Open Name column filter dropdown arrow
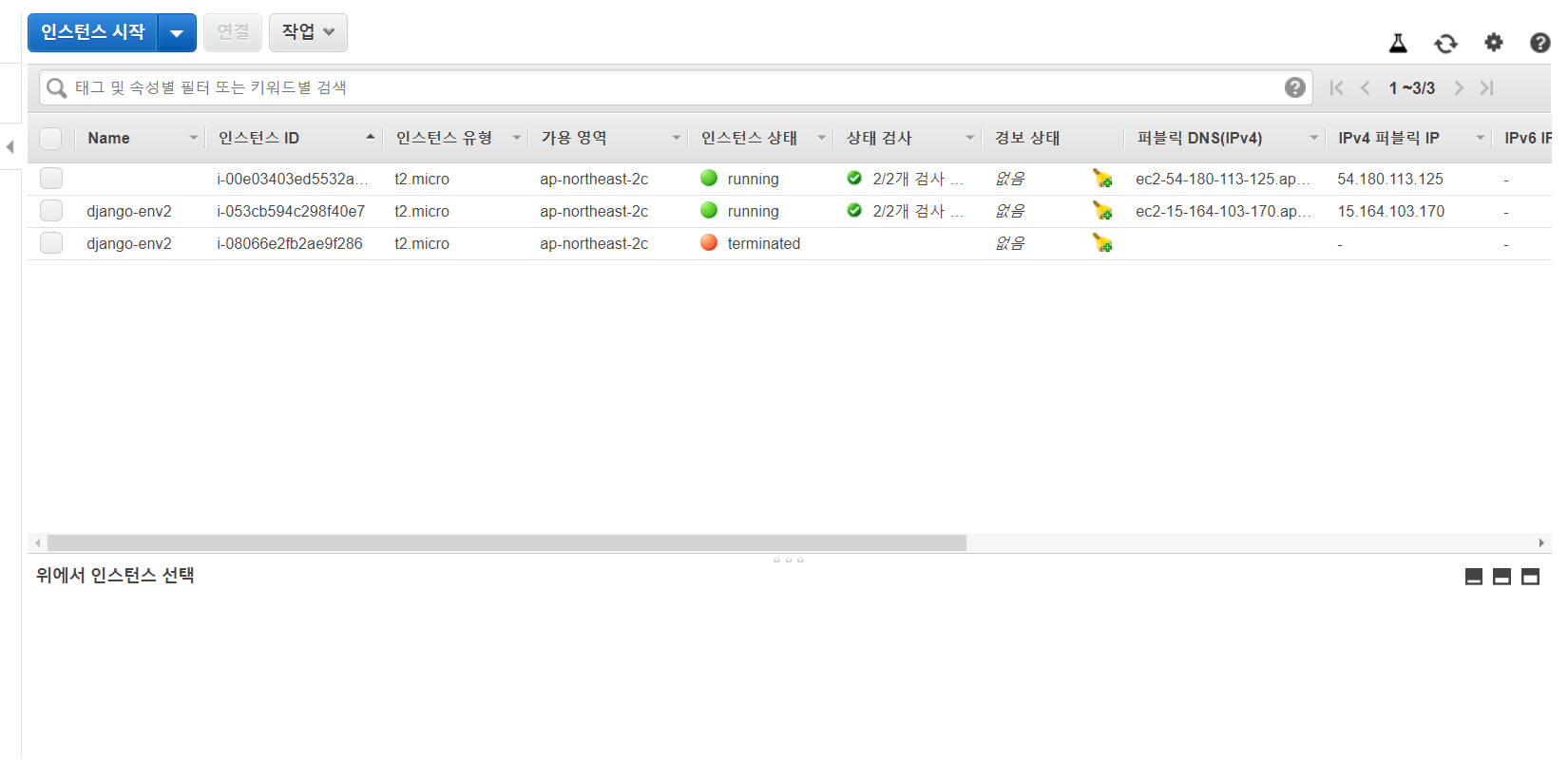The height and width of the screenshot is (761, 1568). (x=194, y=138)
